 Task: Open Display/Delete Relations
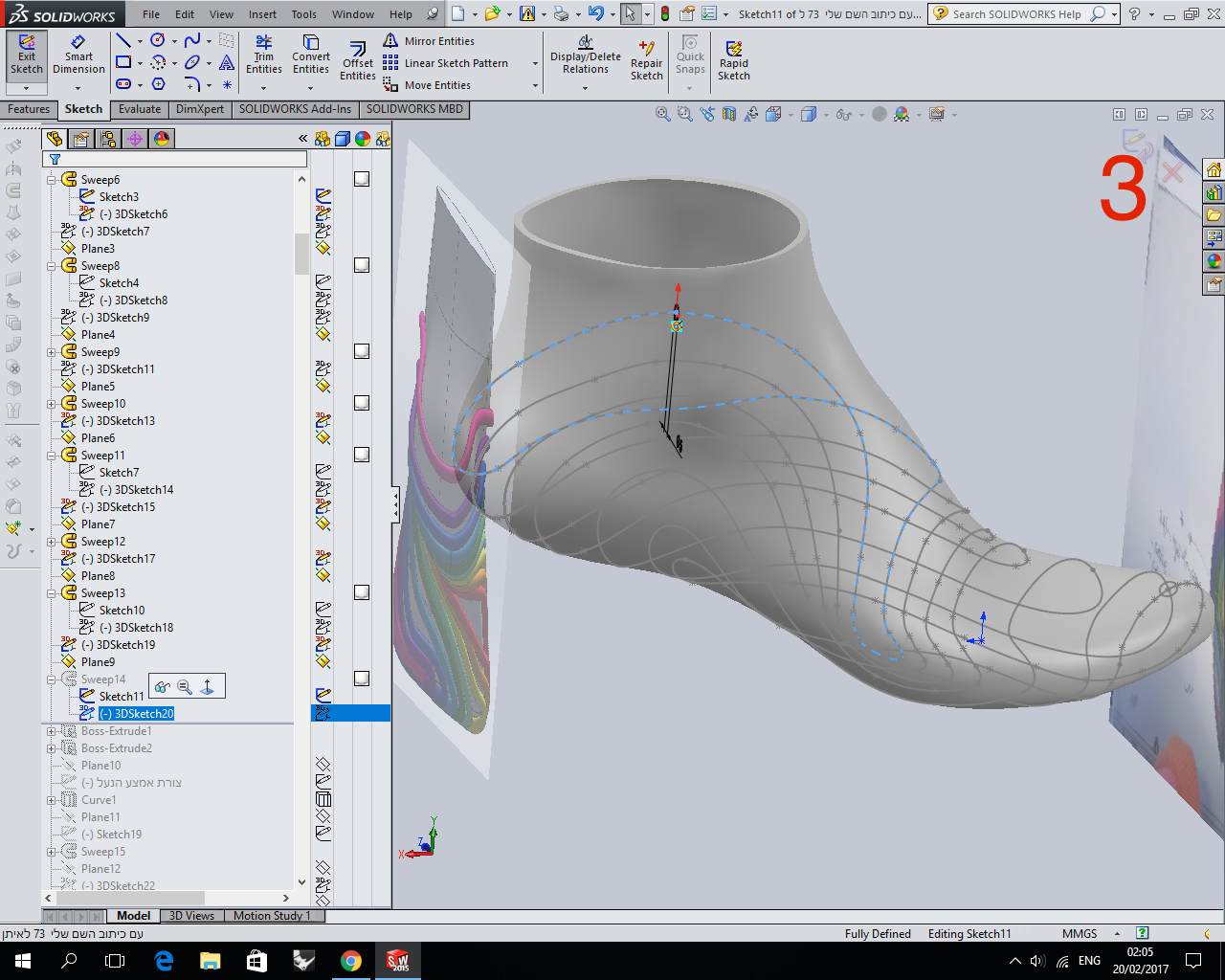[x=586, y=55]
